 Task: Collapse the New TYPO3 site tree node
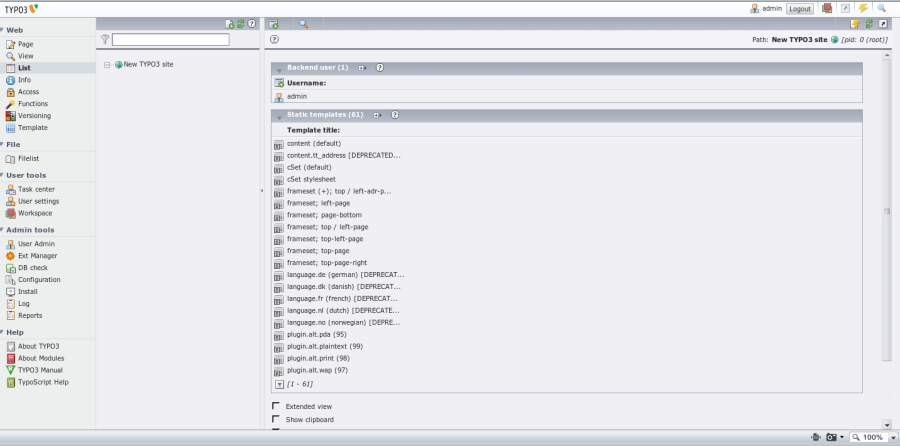pyautogui.click(x=107, y=65)
